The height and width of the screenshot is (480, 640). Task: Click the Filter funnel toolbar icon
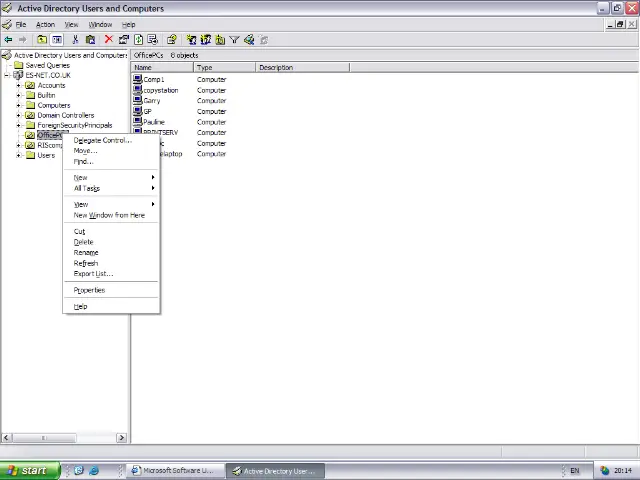(x=234, y=40)
